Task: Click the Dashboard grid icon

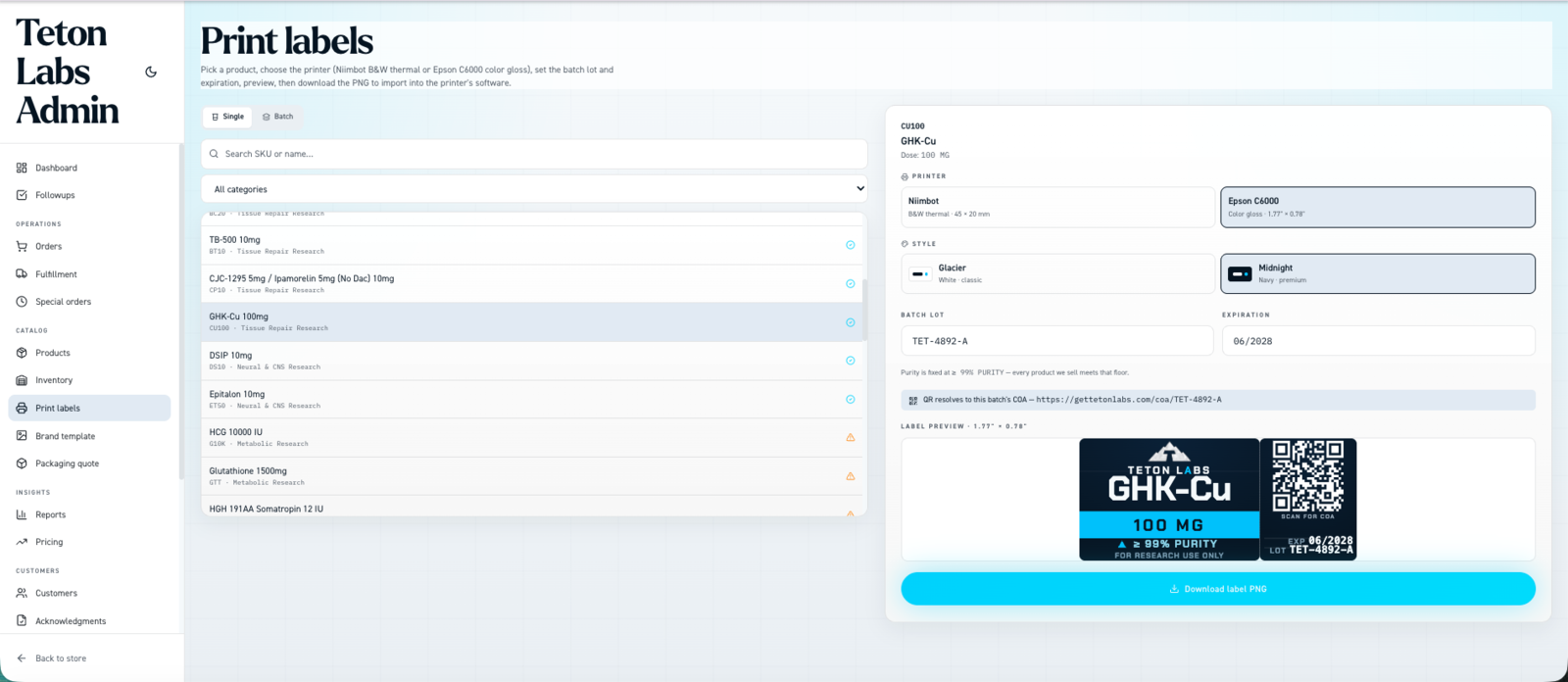Action: [22, 168]
